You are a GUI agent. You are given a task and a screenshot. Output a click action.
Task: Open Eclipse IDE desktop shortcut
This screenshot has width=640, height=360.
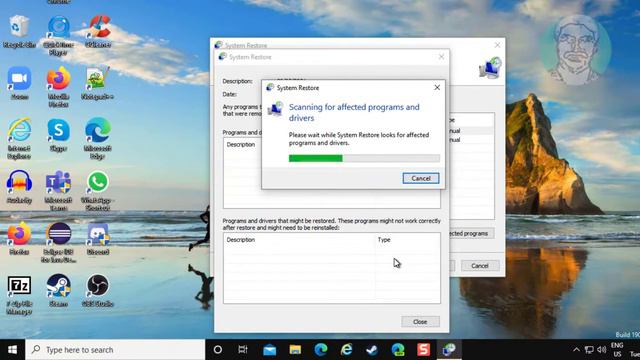[x=58, y=242]
